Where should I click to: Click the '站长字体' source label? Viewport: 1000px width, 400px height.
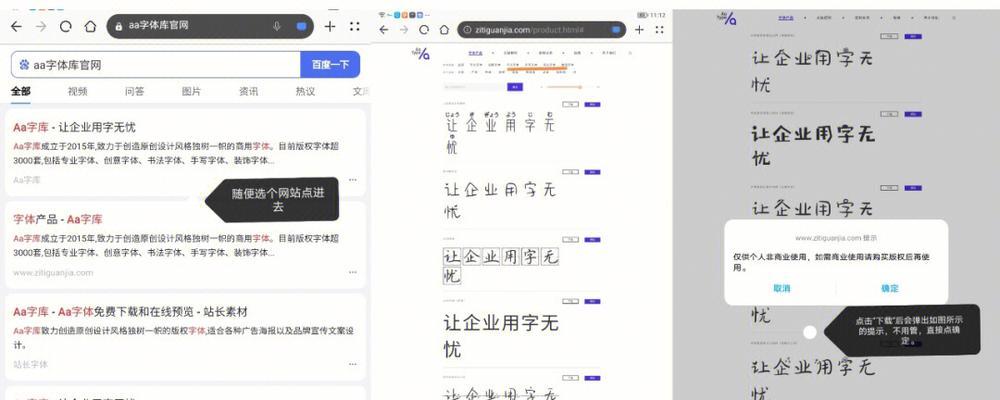coord(31,364)
